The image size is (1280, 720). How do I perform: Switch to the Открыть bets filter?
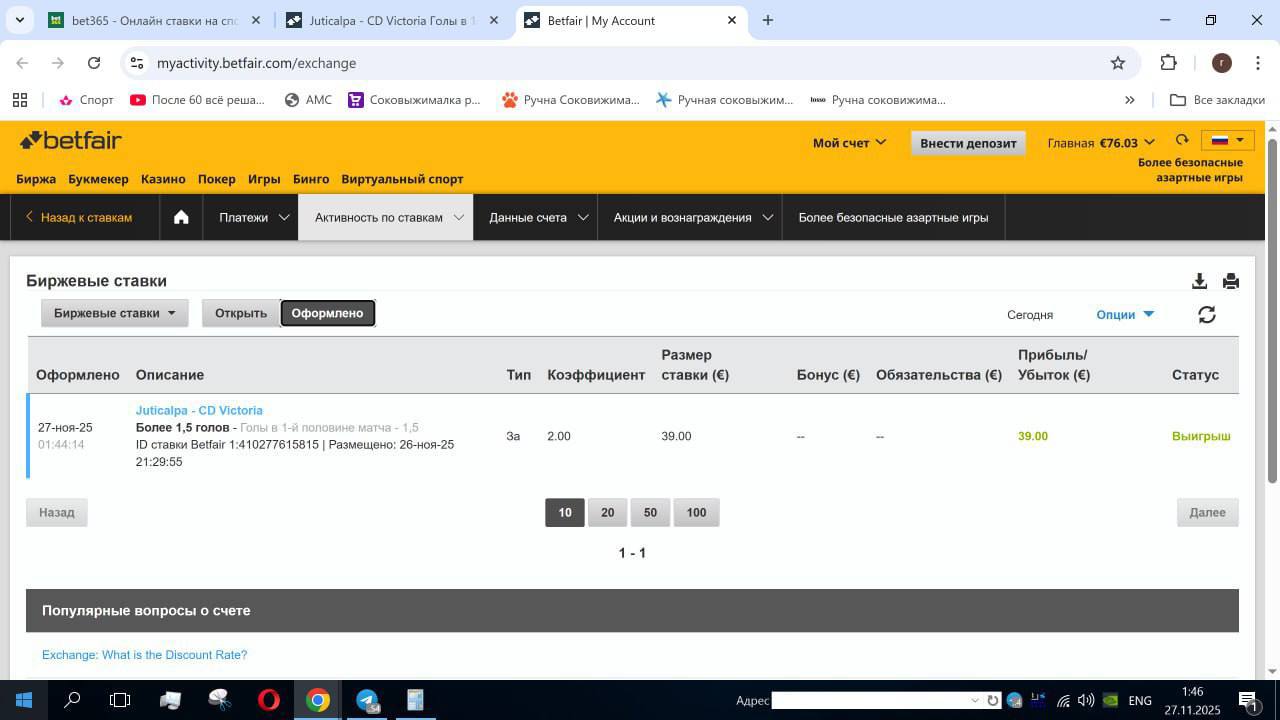[240, 313]
